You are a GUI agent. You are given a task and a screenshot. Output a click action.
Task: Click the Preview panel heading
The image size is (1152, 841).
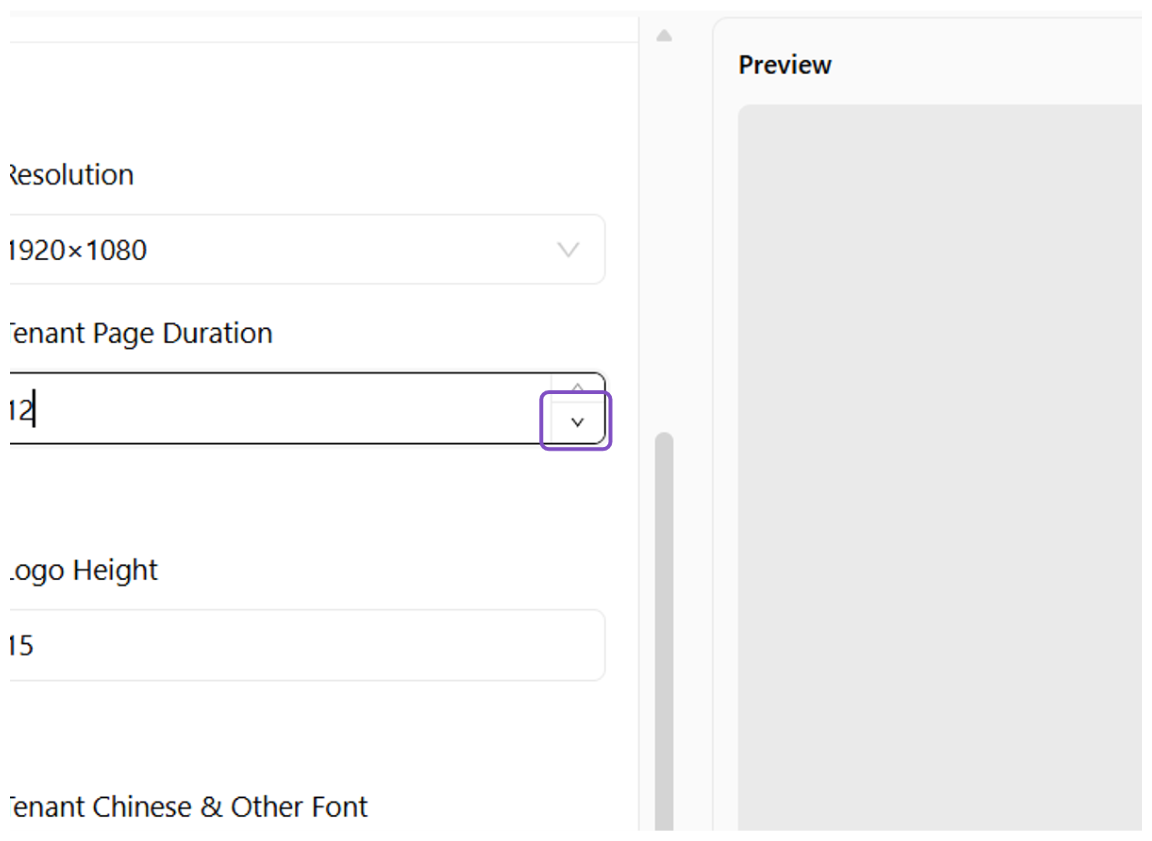point(785,65)
